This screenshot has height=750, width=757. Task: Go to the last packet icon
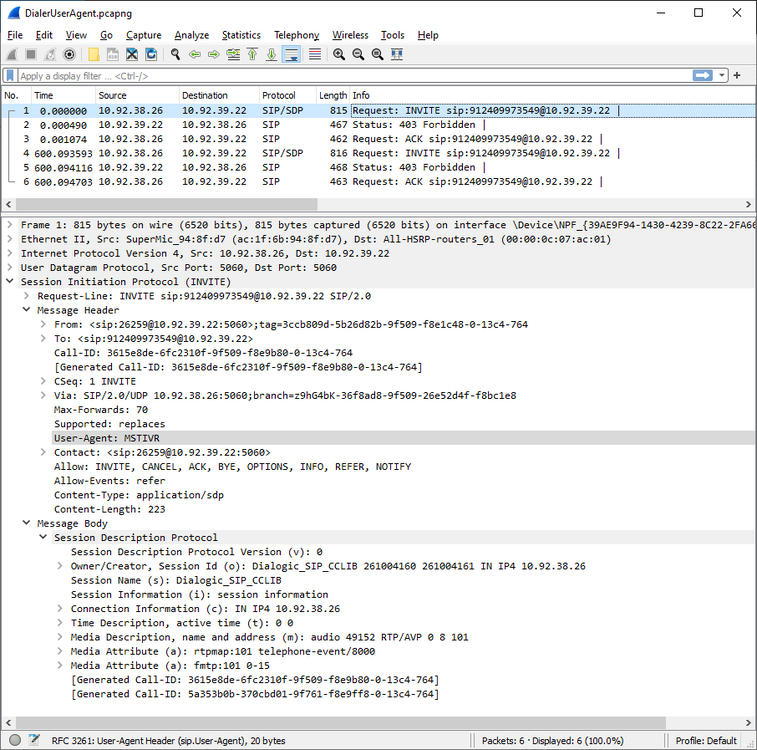tap(271, 54)
